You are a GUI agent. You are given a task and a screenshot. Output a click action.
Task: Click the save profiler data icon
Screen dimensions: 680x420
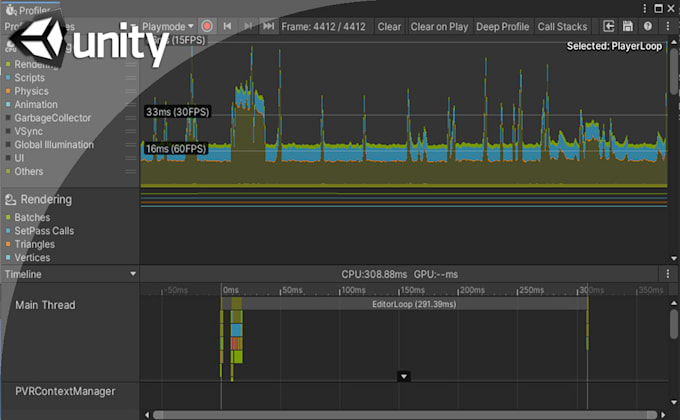(629, 27)
